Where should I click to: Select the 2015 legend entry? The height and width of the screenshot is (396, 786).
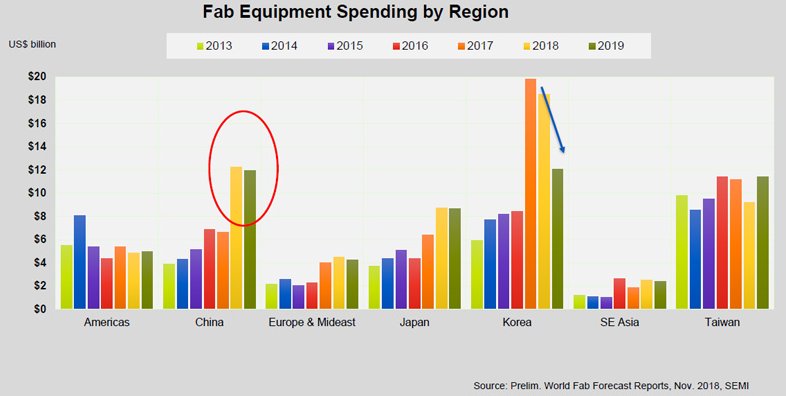click(346, 46)
